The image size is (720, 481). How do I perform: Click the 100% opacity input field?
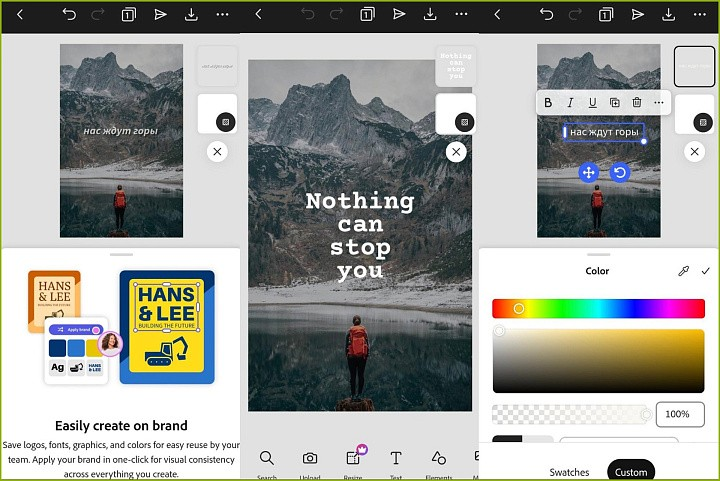click(x=679, y=414)
